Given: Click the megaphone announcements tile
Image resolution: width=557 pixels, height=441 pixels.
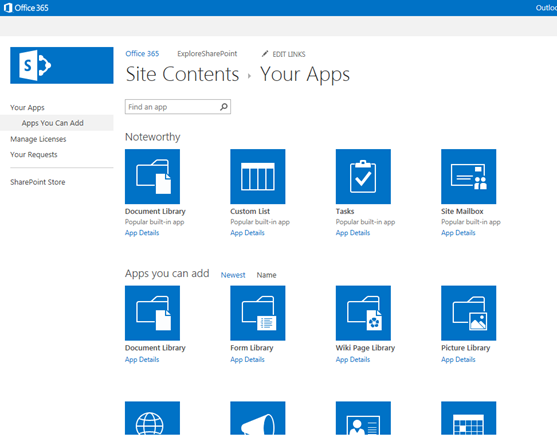Looking at the screenshot, I should coord(258,418).
